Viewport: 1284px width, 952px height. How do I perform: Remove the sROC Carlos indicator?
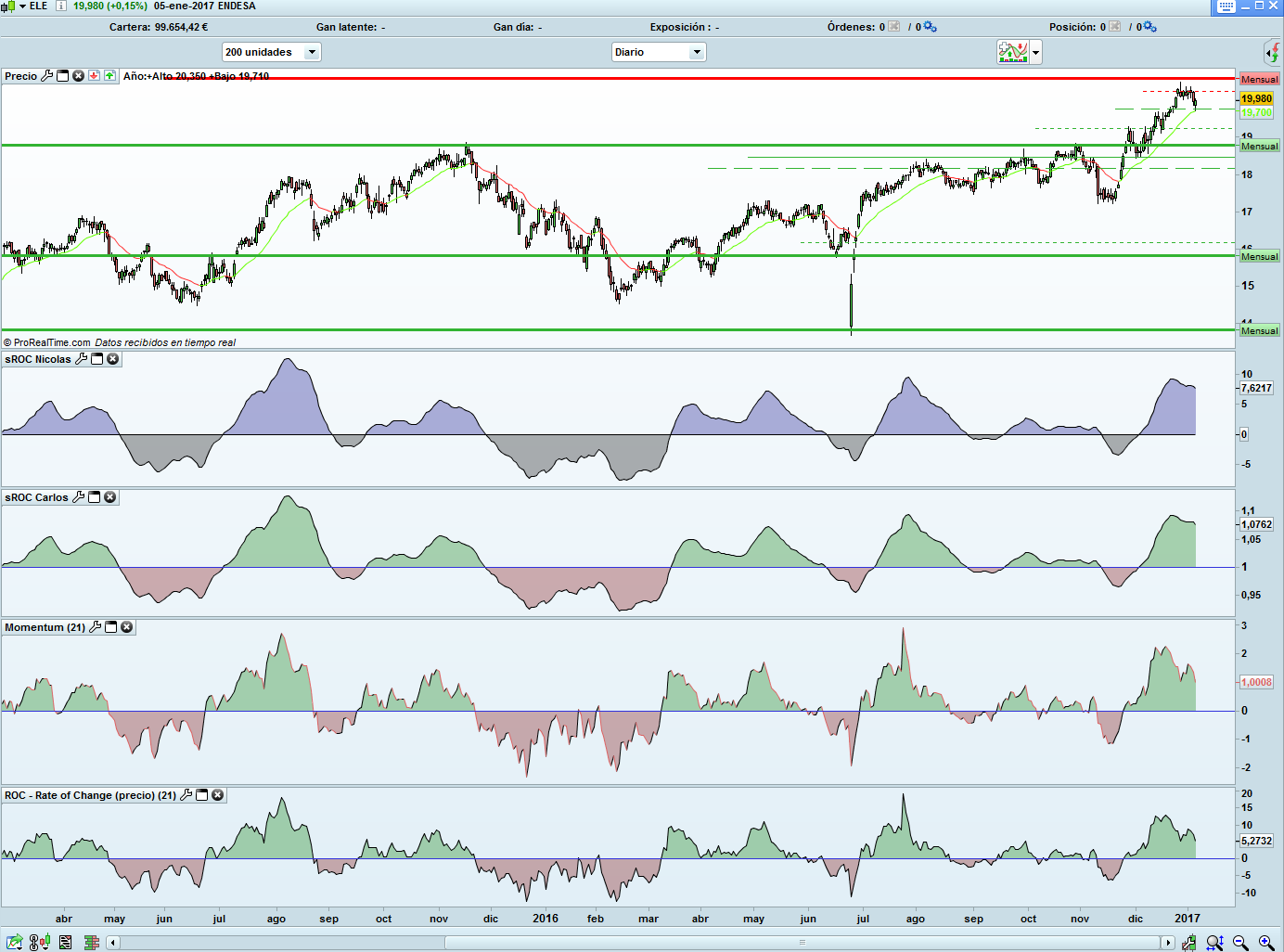point(110,497)
